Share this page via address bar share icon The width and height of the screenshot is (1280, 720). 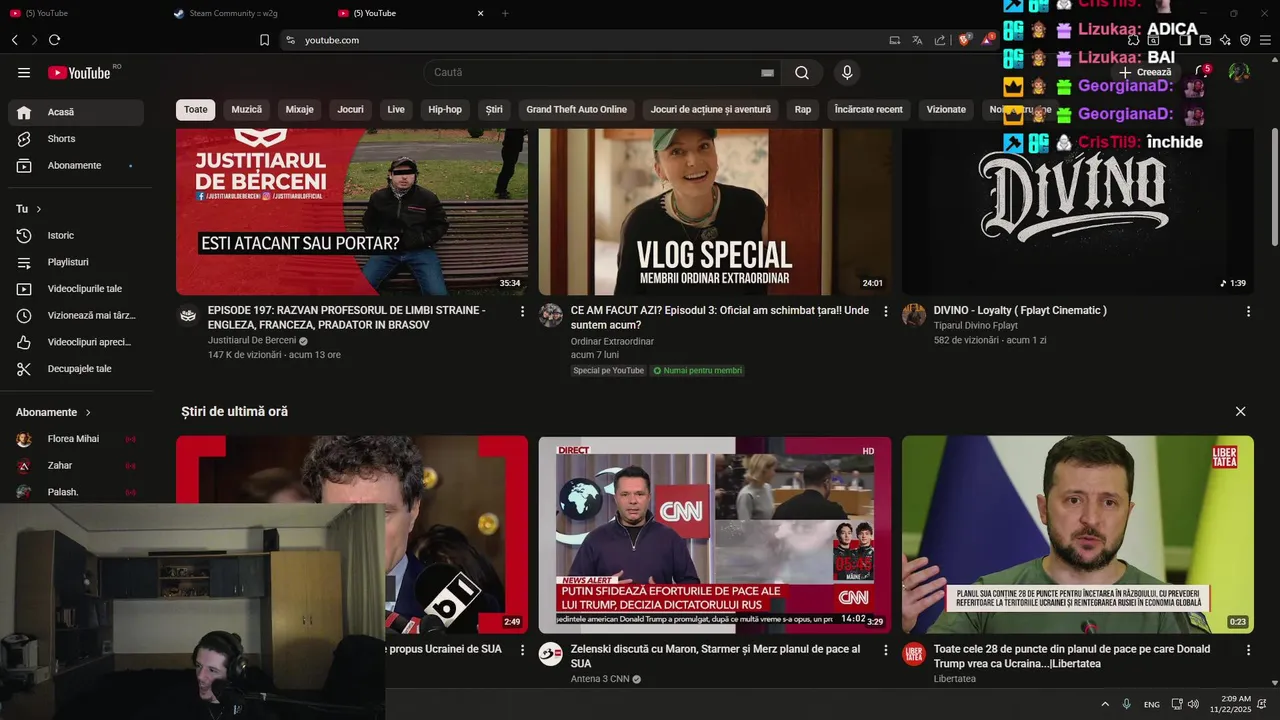[x=940, y=40]
